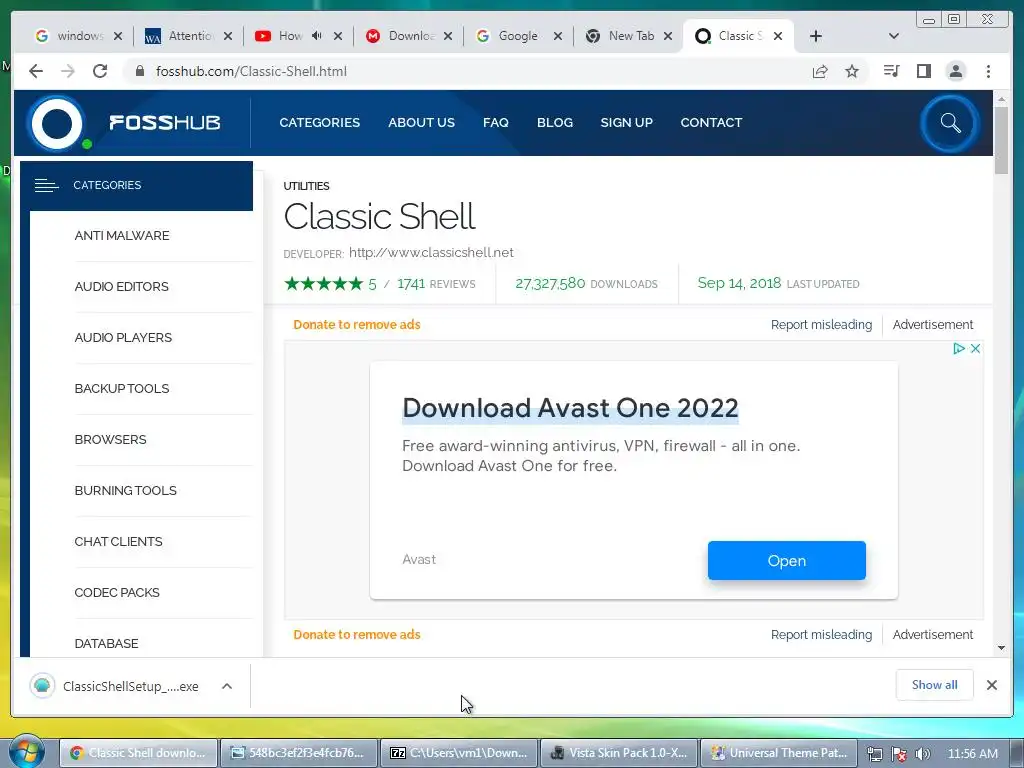Open the Chrome three-dot menu
The width and height of the screenshot is (1024, 768).
click(x=988, y=71)
